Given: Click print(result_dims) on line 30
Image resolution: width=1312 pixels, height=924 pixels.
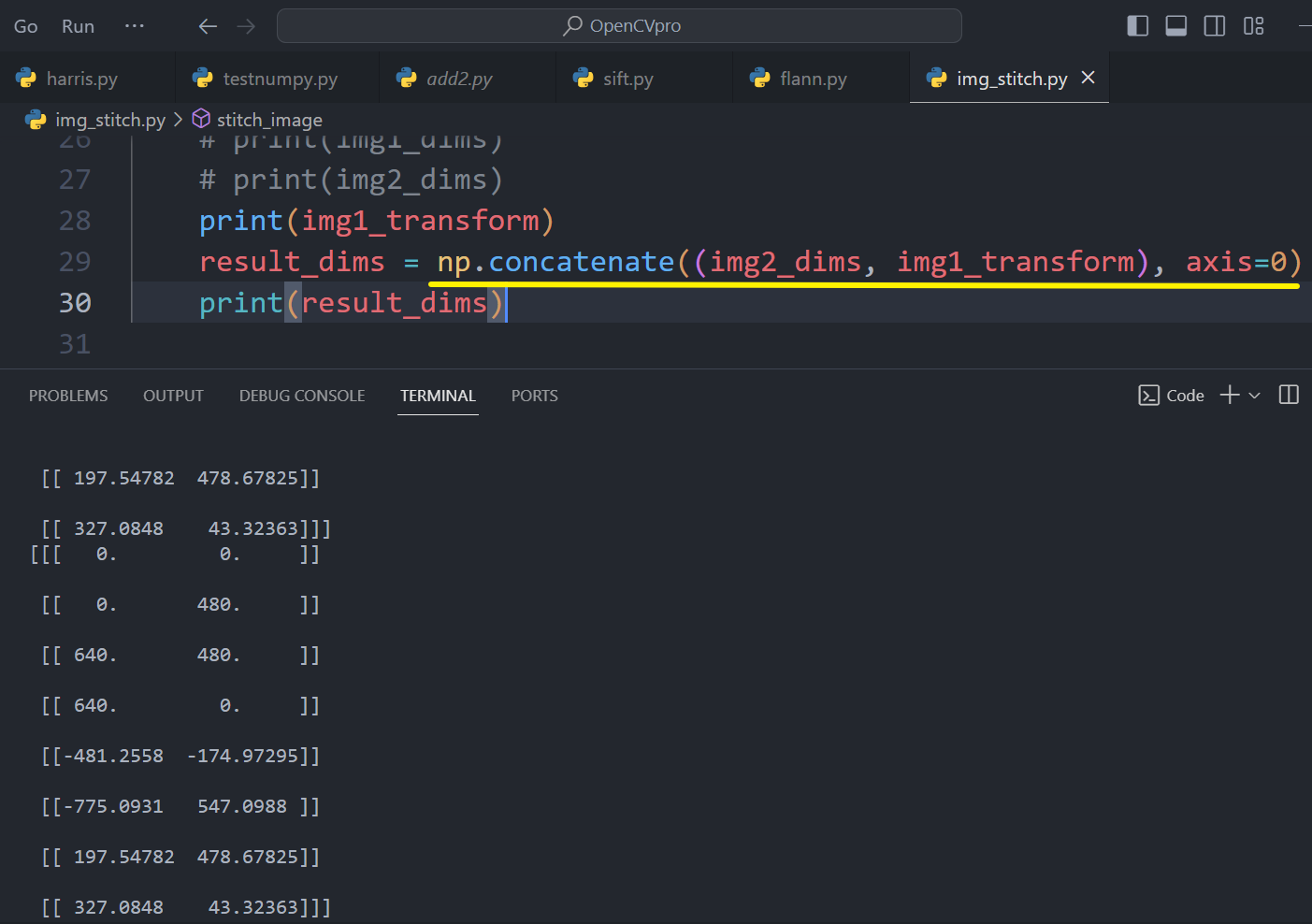Looking at the screenshot, I should (x=352, y=303).
